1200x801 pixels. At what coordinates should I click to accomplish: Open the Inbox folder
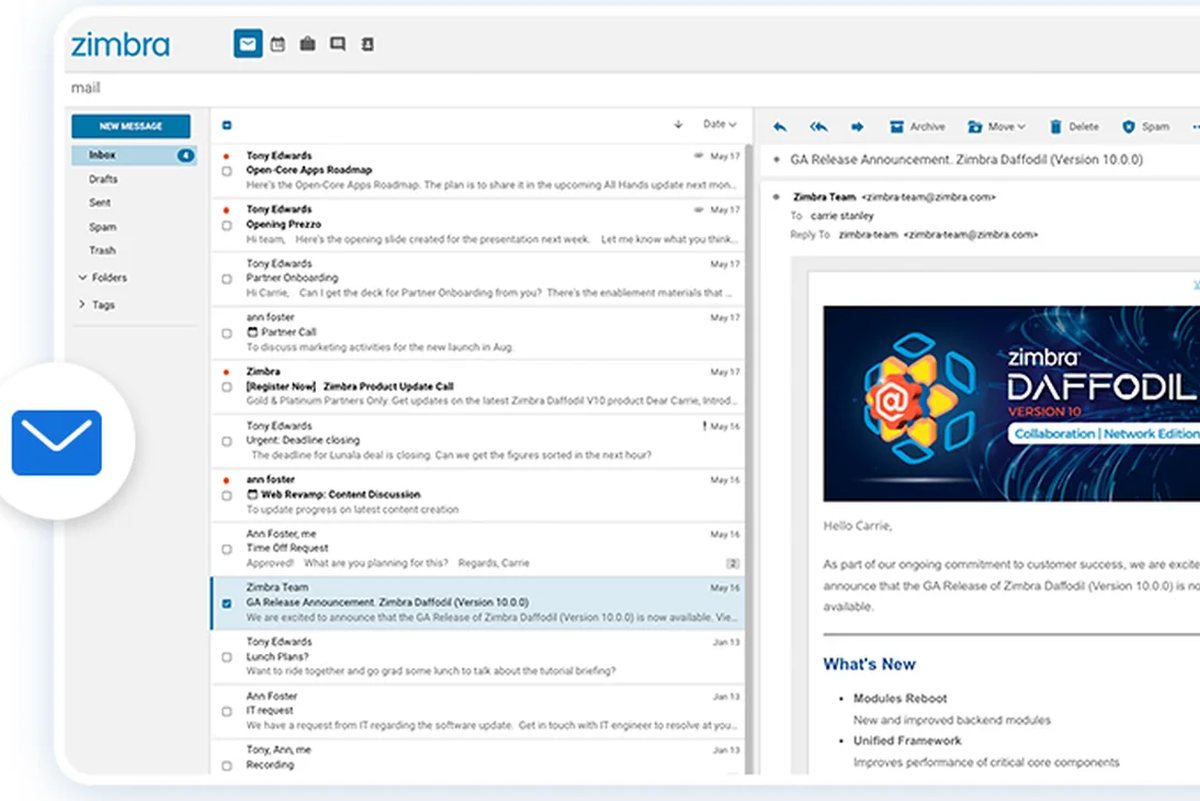coord(134,155)
